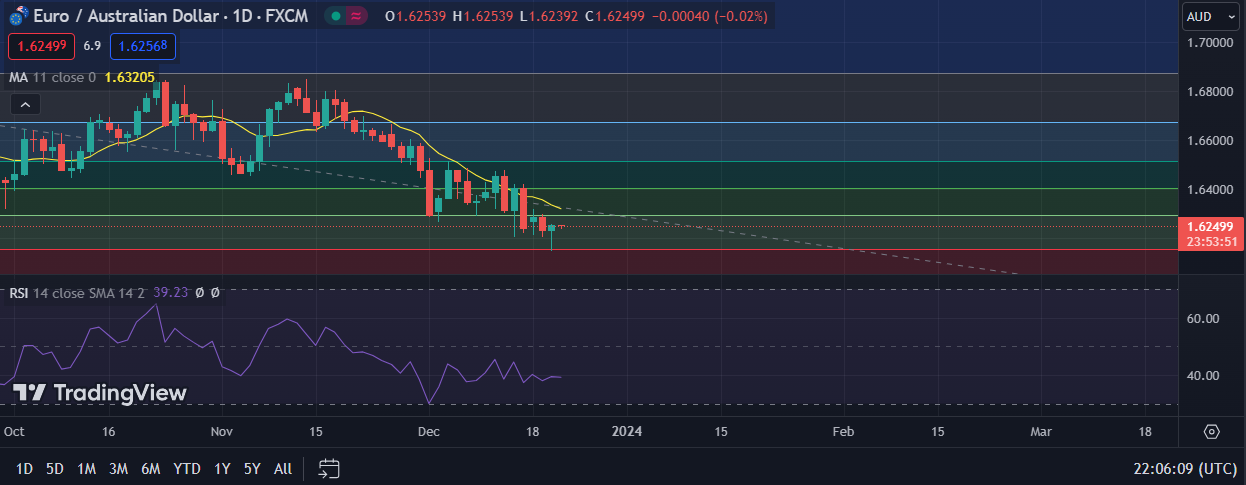Select the 1Y time range
Image resolution: width=1246 pixels, height=485 pixels.
222,468
